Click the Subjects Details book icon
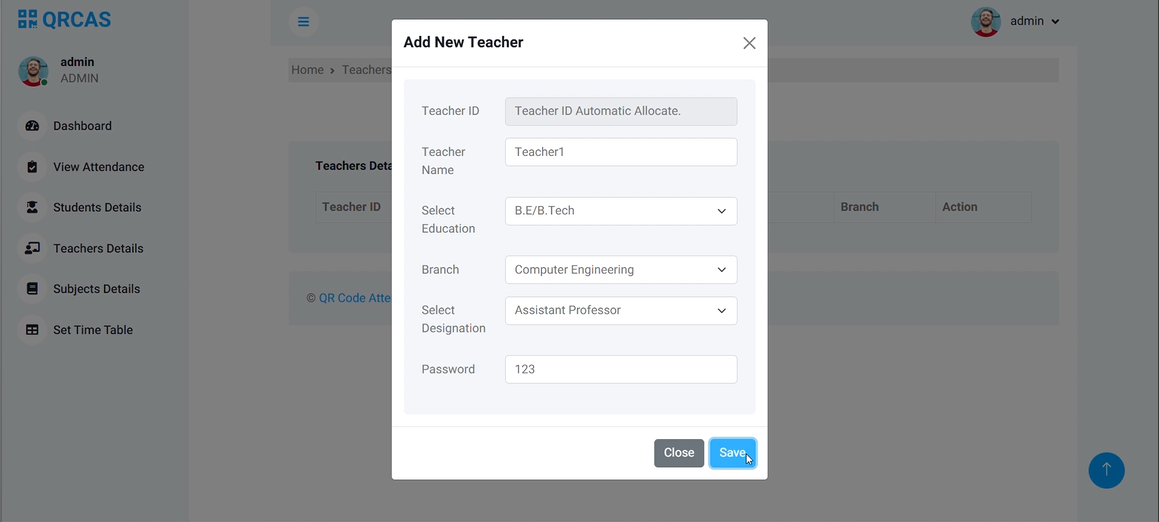The width and height of the screenshot is (1159, 522). (x=32, y=289)
